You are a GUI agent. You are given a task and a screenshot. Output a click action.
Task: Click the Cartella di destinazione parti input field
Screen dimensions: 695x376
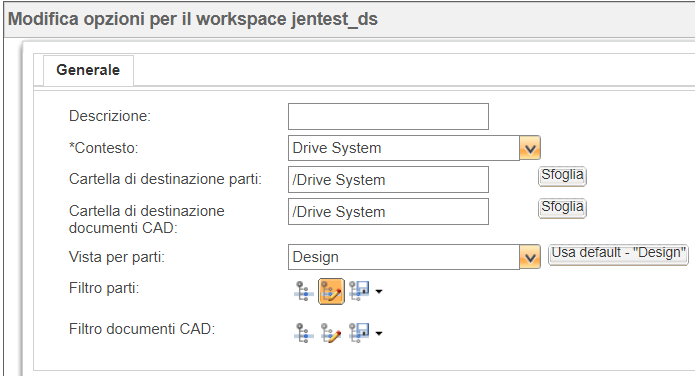(x=388, y=180)
